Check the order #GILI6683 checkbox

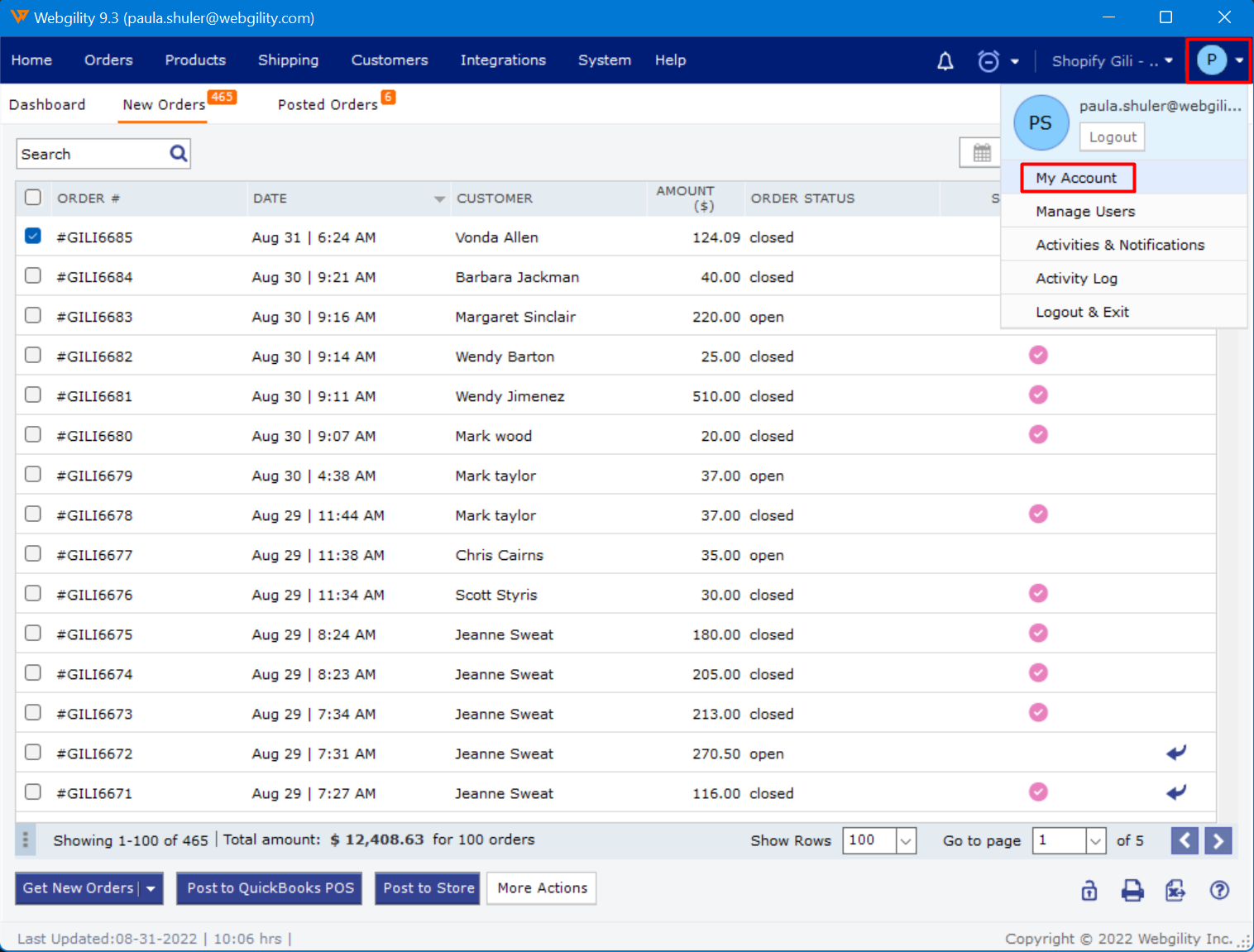click(x=33, y=315)
